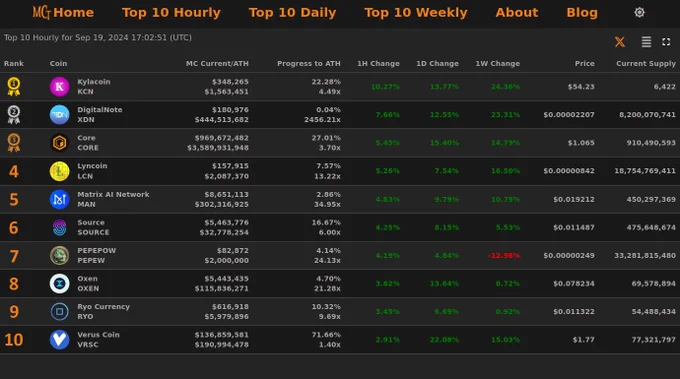Click the bronze third-place medal badge

[x=14, y=143]
